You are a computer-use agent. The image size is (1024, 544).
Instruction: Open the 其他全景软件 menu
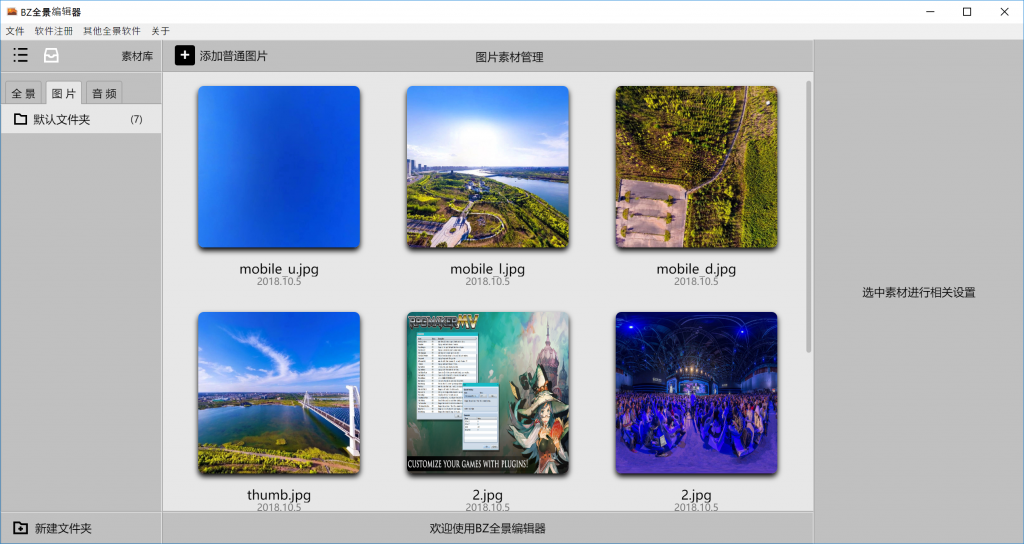[x=111, y=31]
